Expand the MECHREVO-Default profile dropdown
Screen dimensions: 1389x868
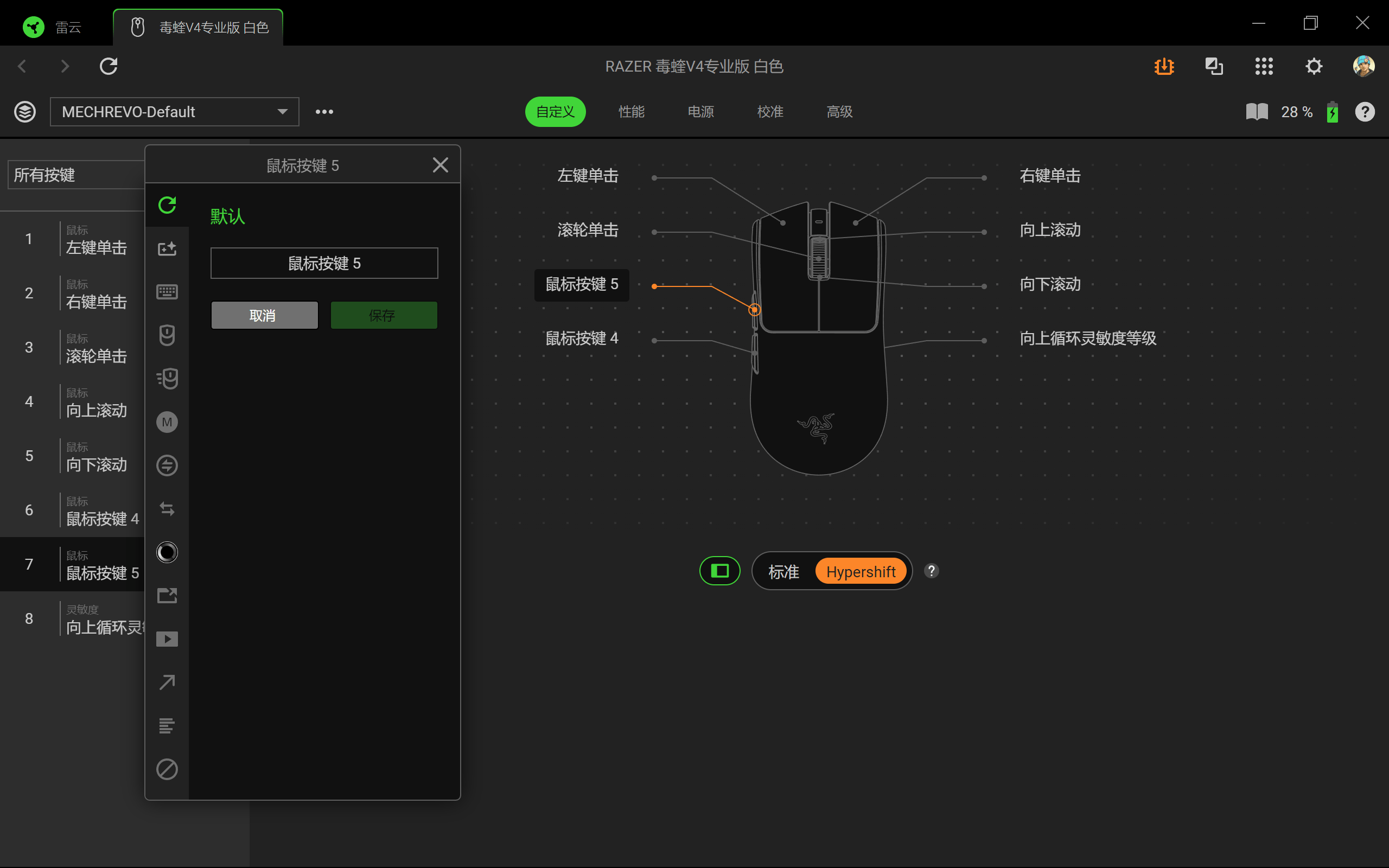175,111
